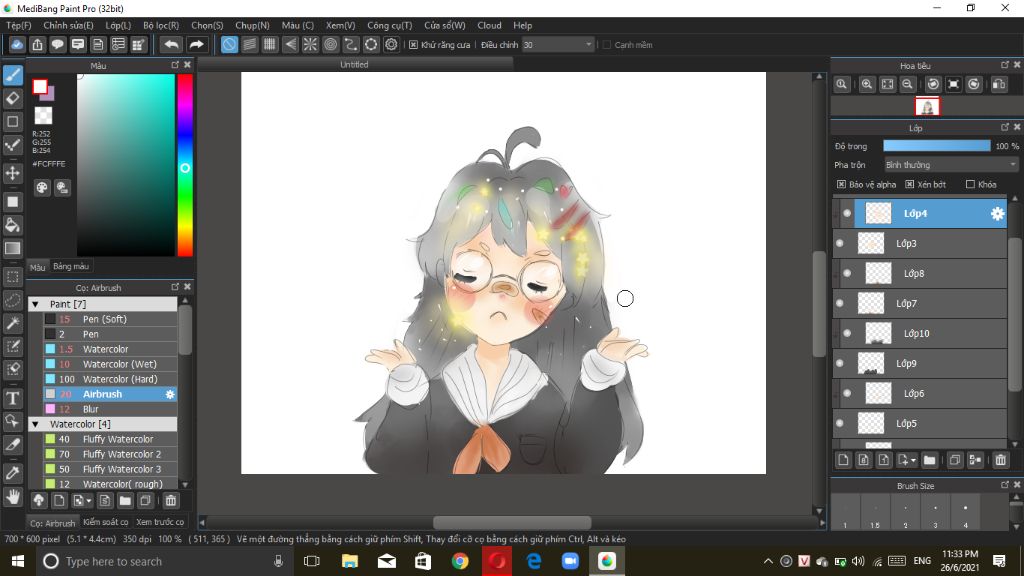Screen dimensions: 1024x576
Task: Click the Redo arrow in toolbar
Action: pos(196,44)
